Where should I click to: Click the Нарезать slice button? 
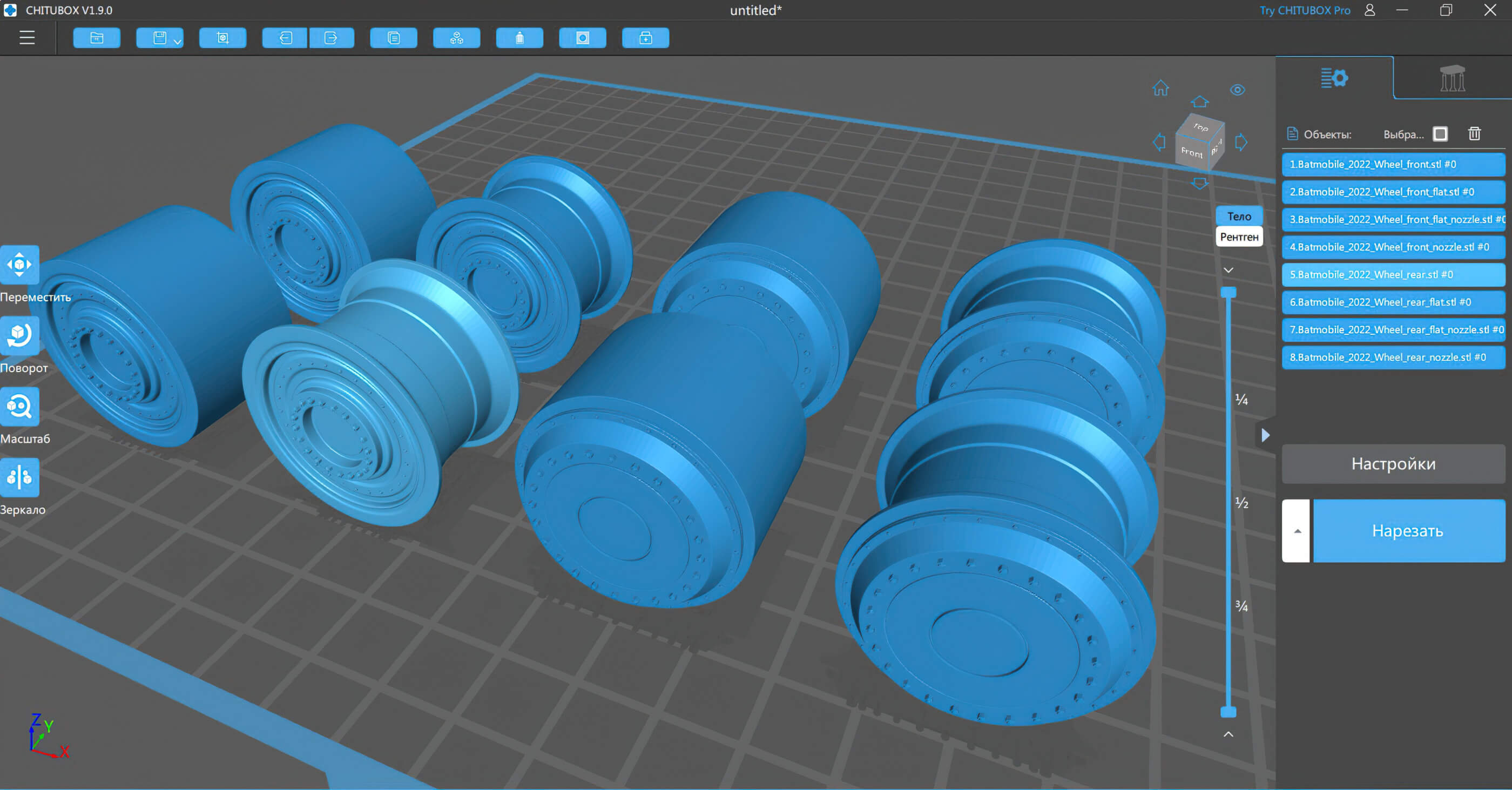click(x=1408, y=531)
